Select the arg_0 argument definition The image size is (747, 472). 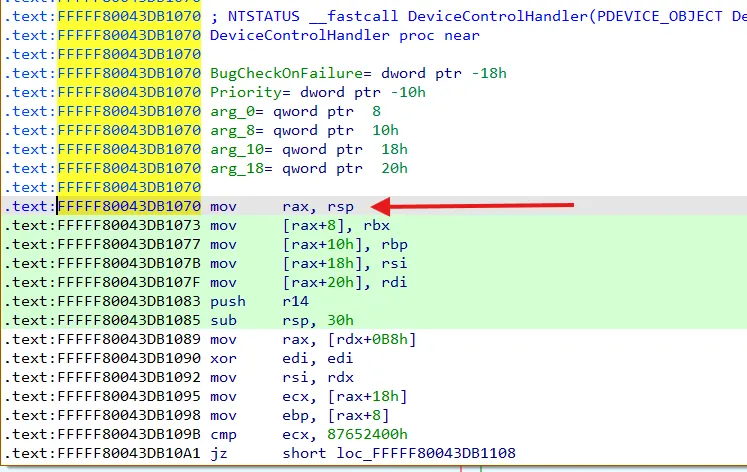point(295,111)
